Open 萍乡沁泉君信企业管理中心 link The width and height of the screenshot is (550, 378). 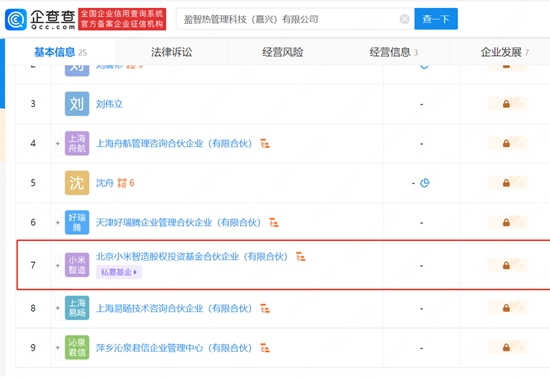174,348
